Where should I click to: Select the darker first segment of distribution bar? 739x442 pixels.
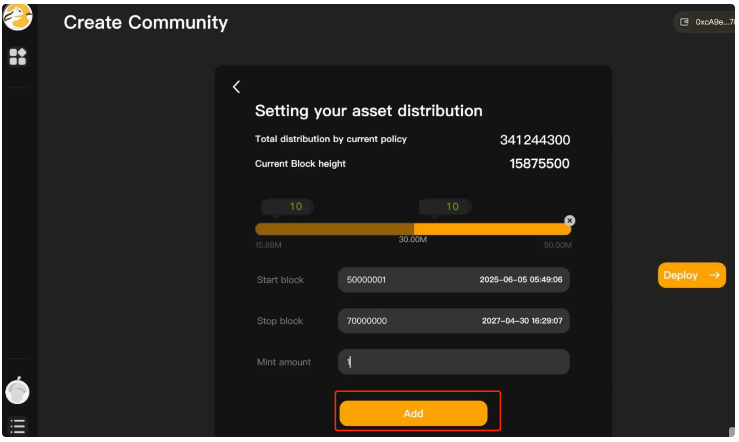(x=334, y=229)
